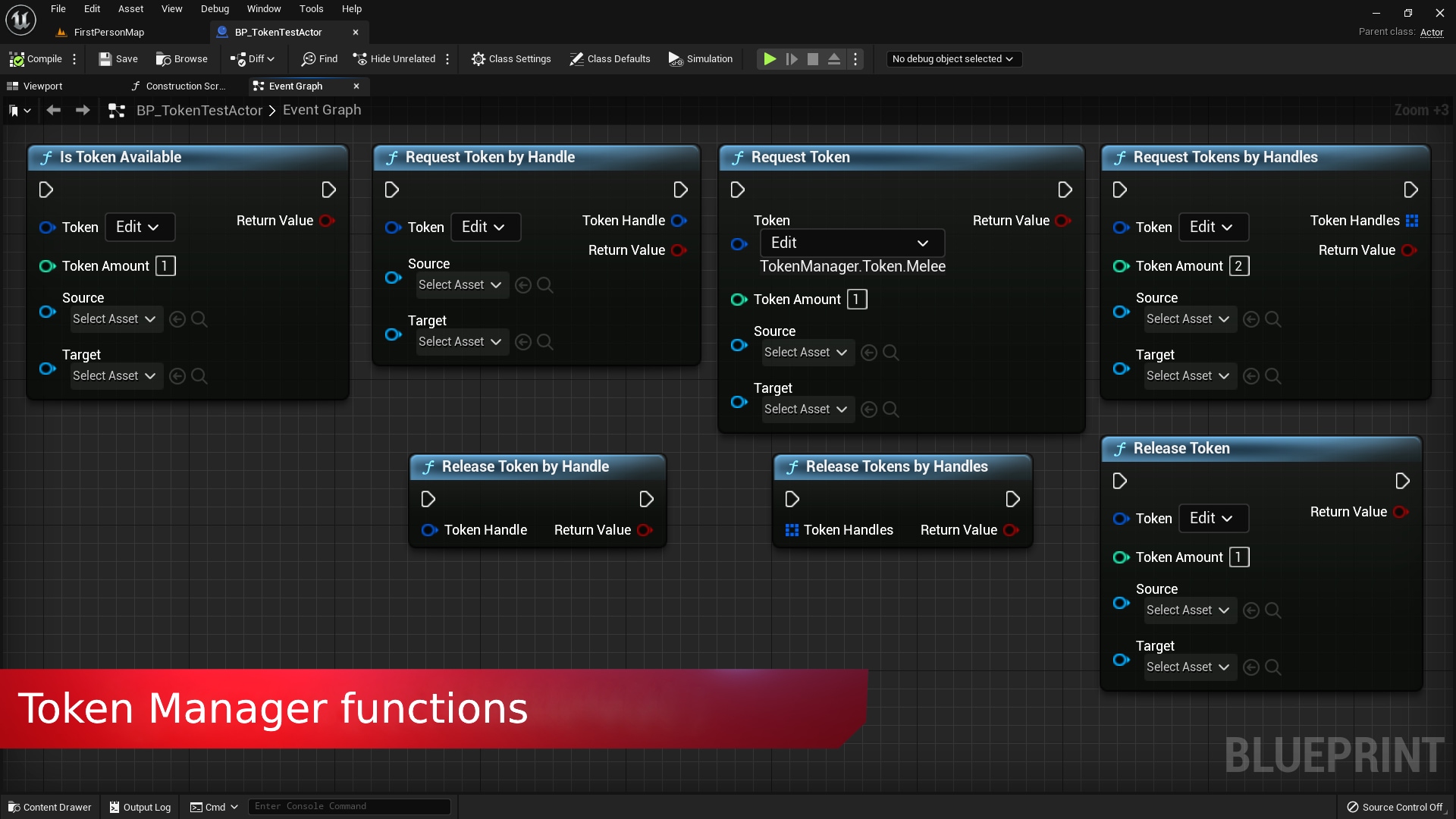Click the Enter Console Command field
Image resolution: width=1456 pixels, height=819 pixels.
click(x=349, y=806)
